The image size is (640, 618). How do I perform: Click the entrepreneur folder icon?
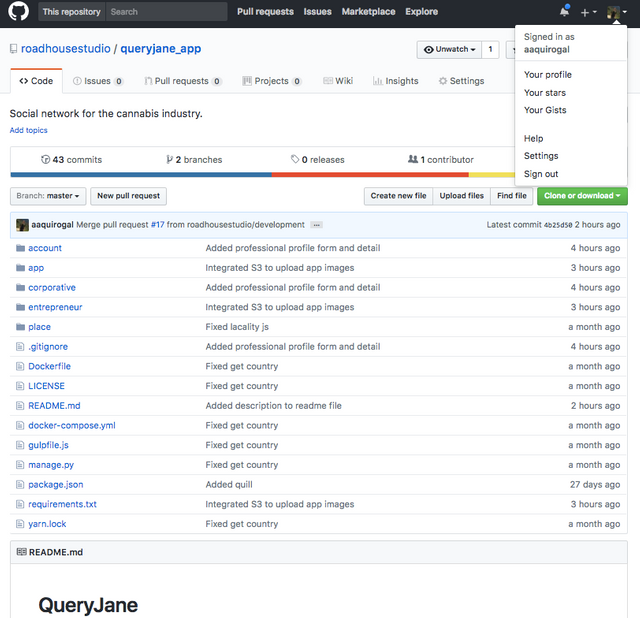tap(20, 307)
